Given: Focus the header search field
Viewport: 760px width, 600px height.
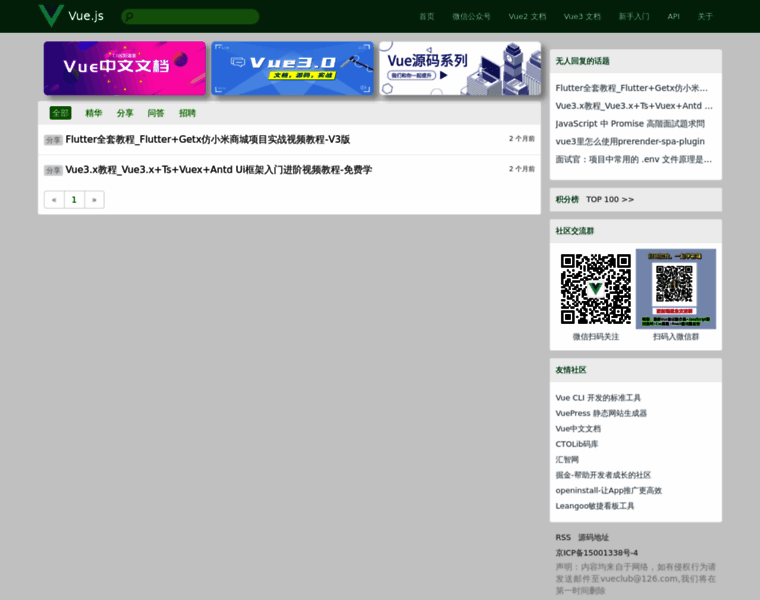Looking at the screenshot, I should [x=190, y=16].
